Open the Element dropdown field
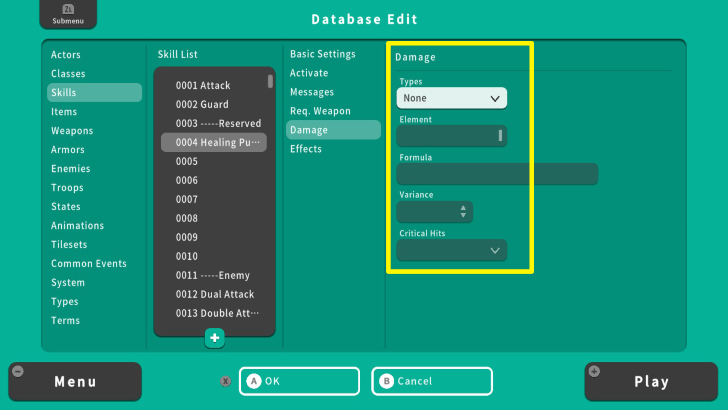Viewport: 728px width, 410px height. (452, 136)
